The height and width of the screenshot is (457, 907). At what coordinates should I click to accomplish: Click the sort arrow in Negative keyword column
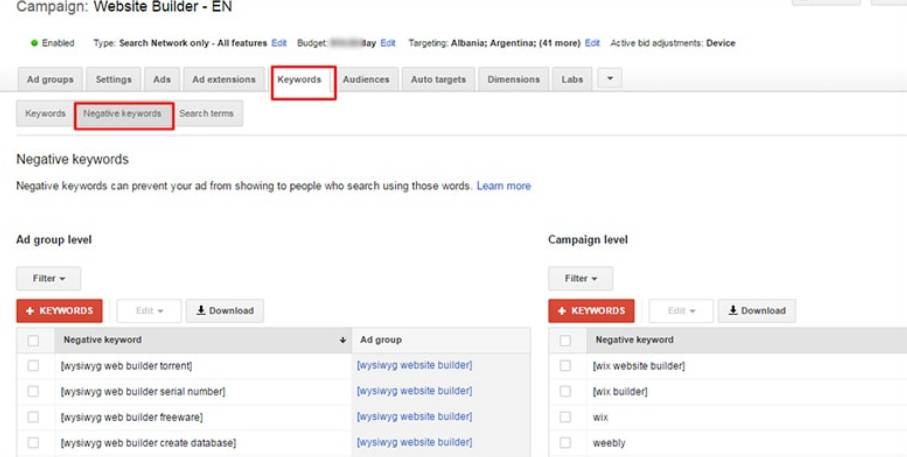tap(343, 340)
